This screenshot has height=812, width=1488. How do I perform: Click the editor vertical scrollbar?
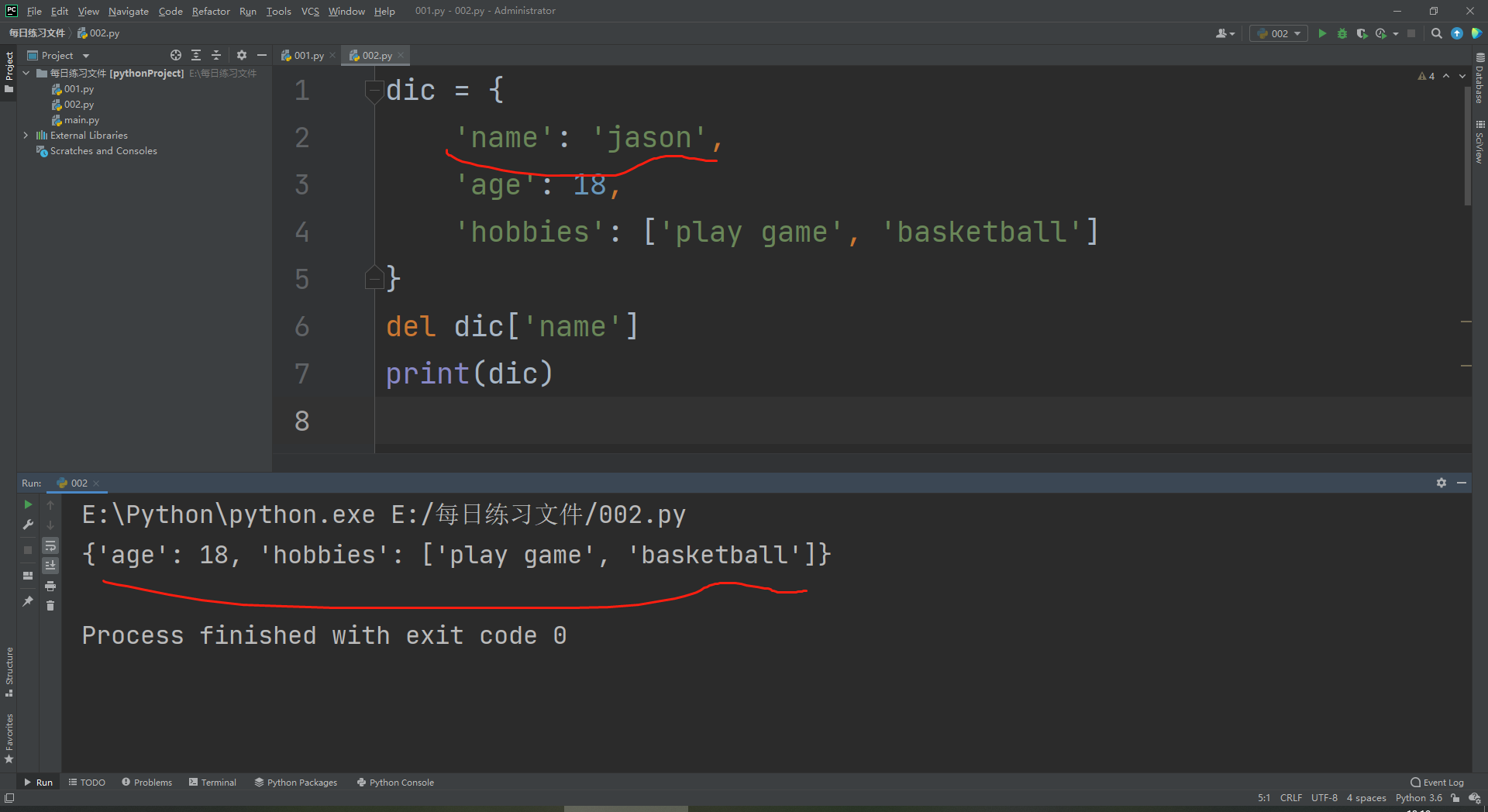point(1468,146)
